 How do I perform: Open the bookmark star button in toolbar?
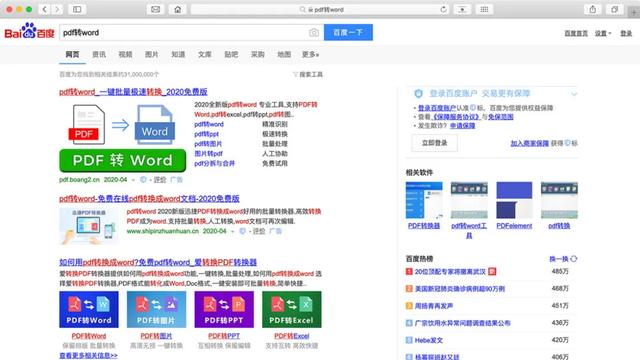pyautogui.click(x=462, y=9)
